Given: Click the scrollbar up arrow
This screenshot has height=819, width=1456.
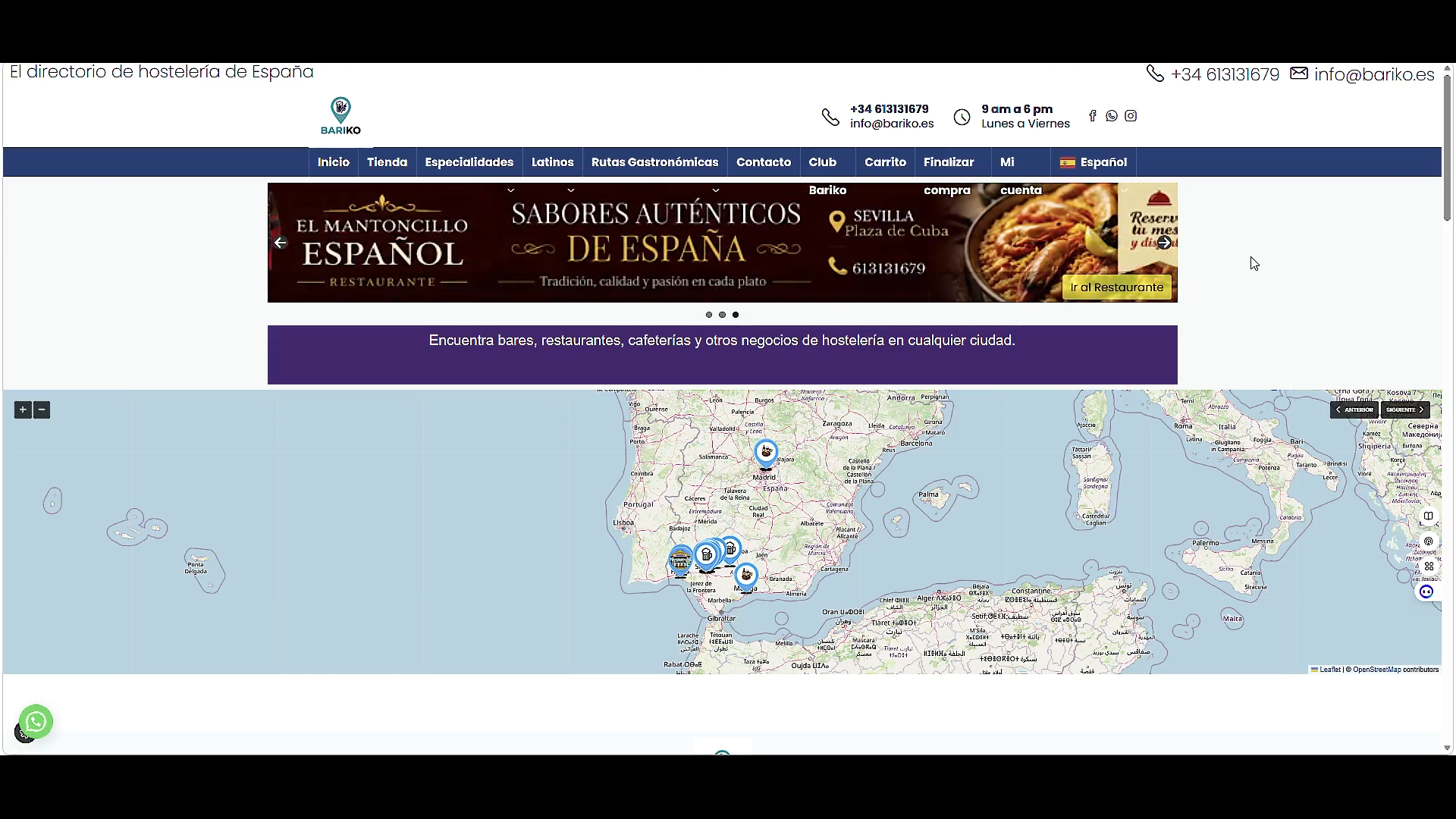Looking at the screenshot, I should 1447,68.
